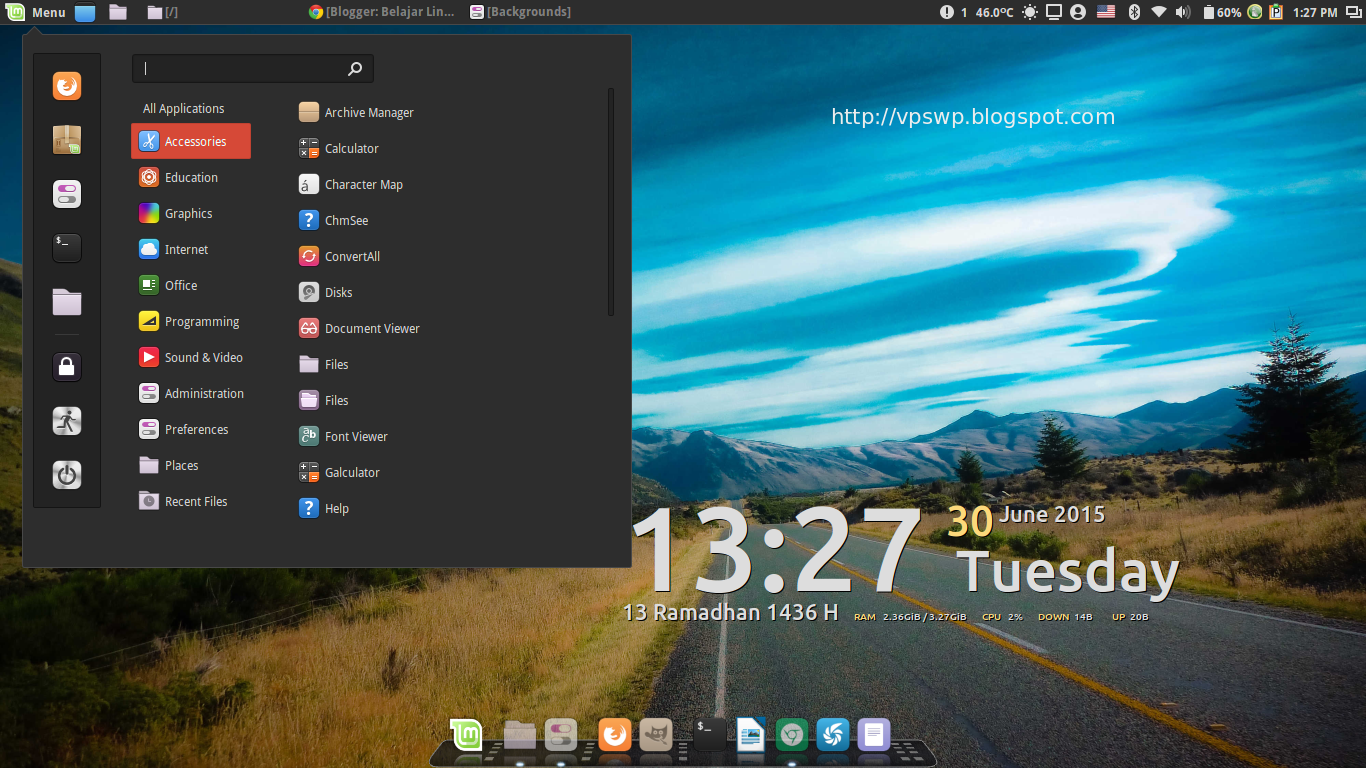Open Terminal from the menu sidebar
The width and height of the screenshot is (1366, 768).
tap(66, 248)
